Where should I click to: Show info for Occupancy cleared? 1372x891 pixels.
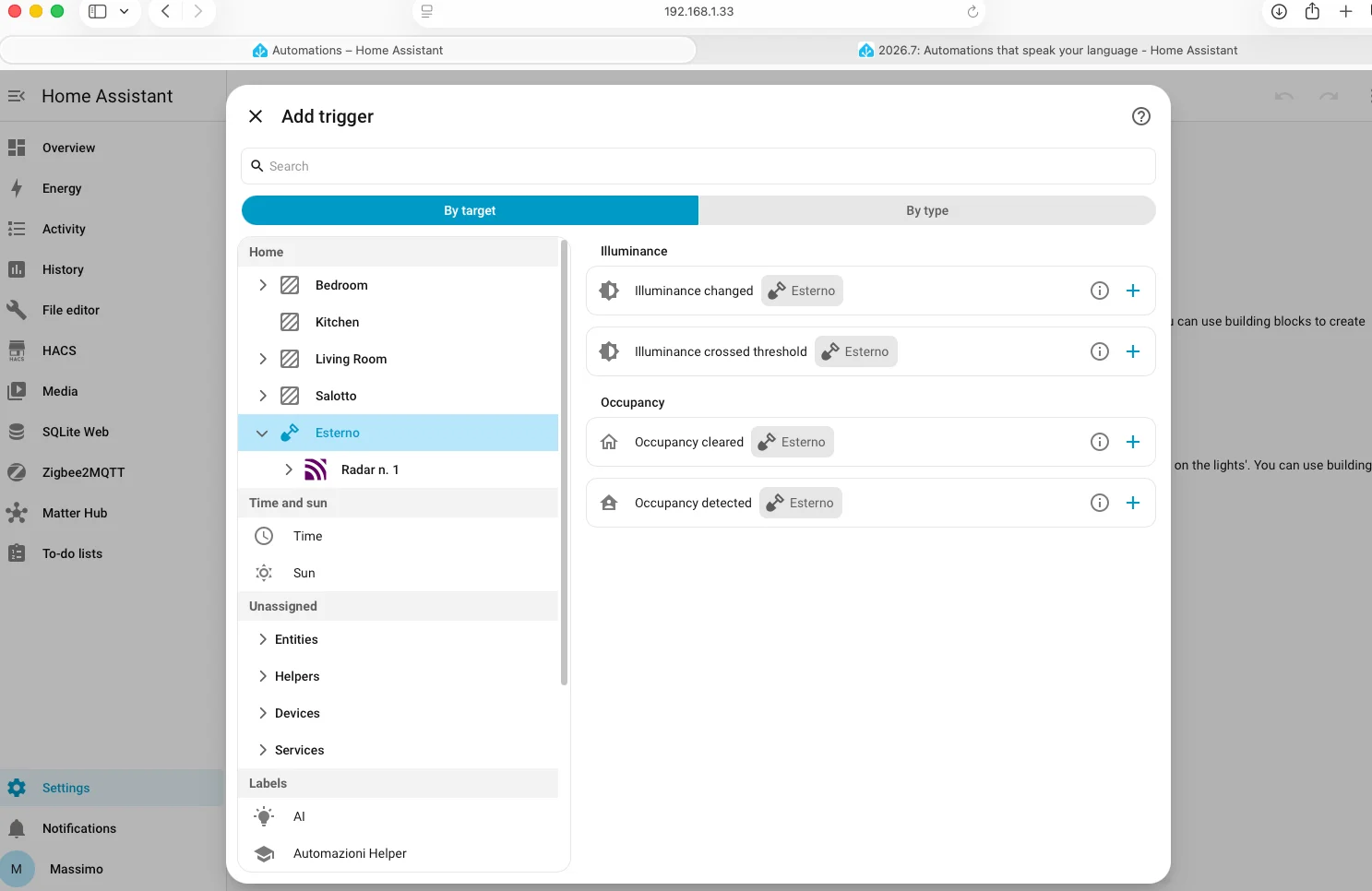1099,442
